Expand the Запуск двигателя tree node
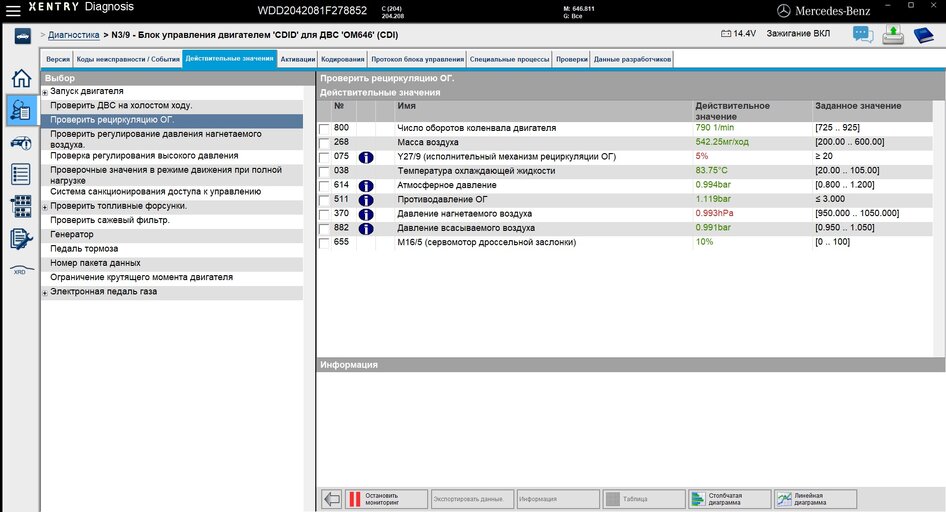The height and width of the screenshot is (512, 946). tap(45, 92)
